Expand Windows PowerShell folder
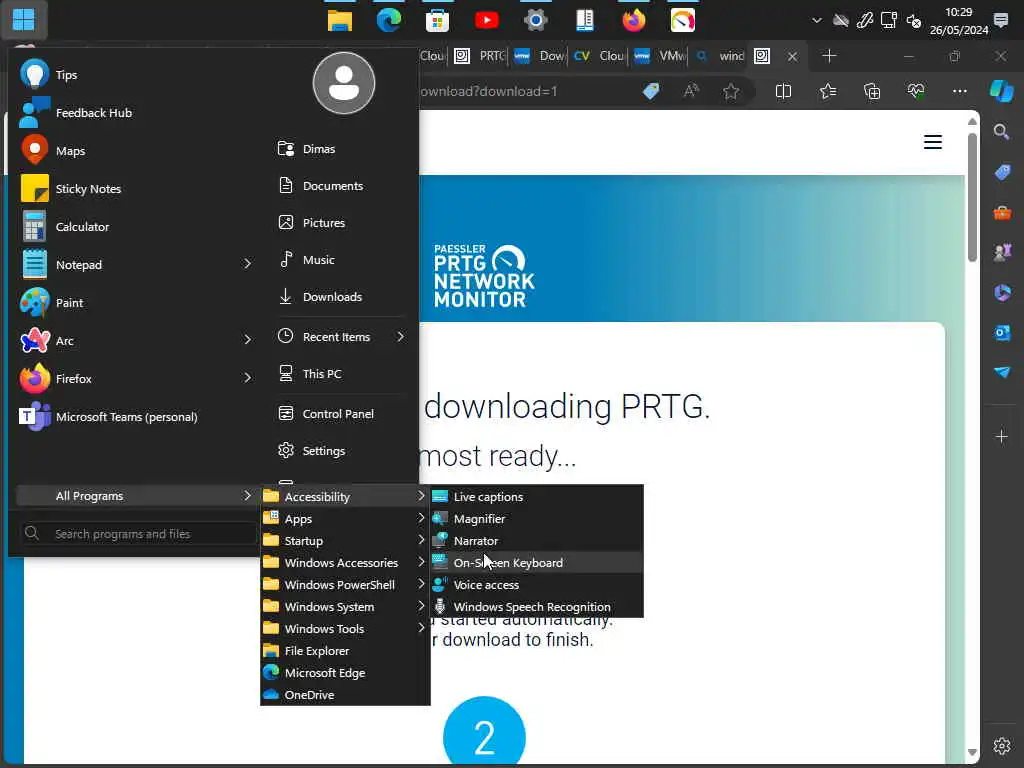 [x=345, y=585]
